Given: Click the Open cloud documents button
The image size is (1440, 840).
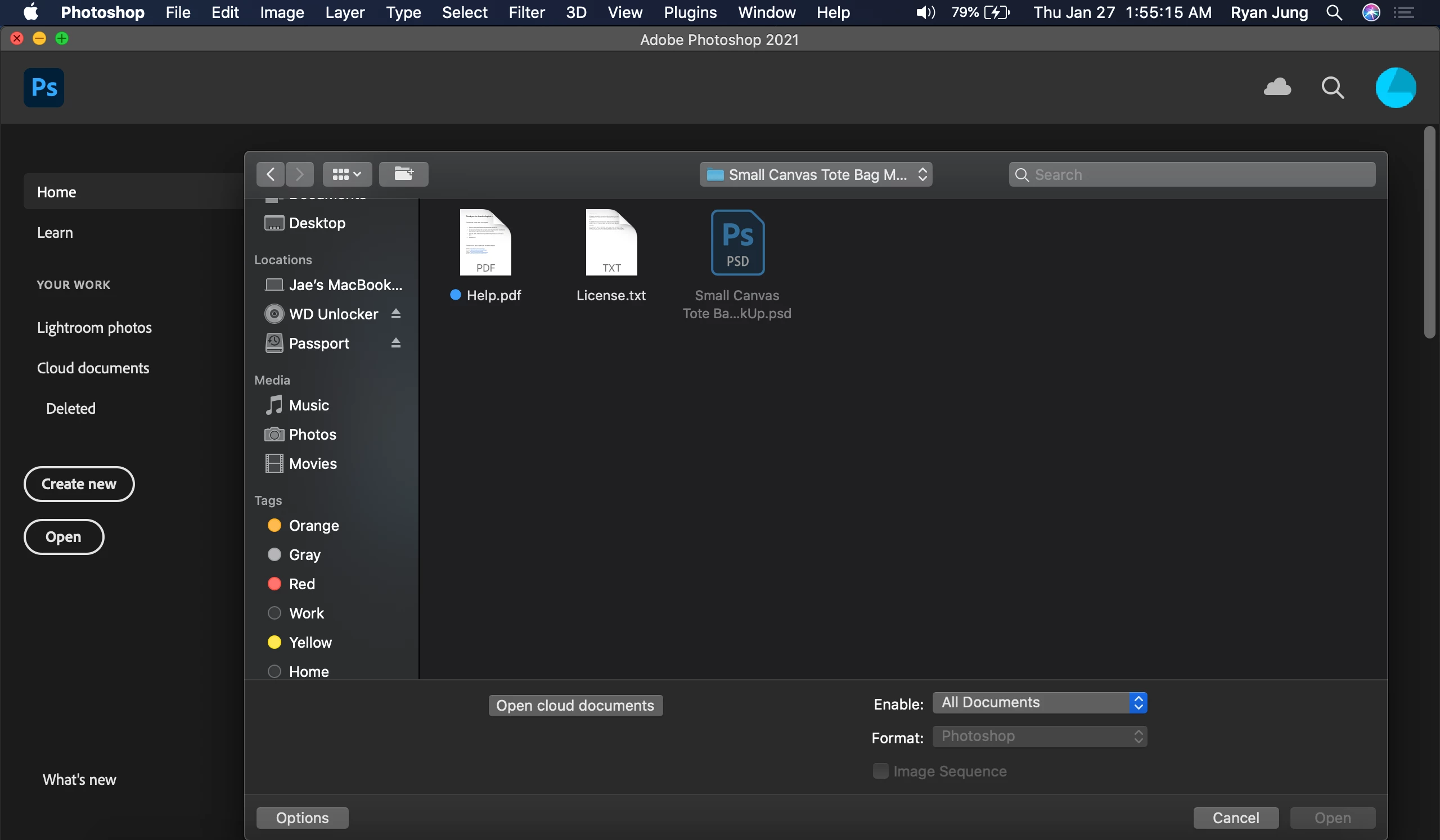Looking at the screenshot, I should click(x=575, y=705).
